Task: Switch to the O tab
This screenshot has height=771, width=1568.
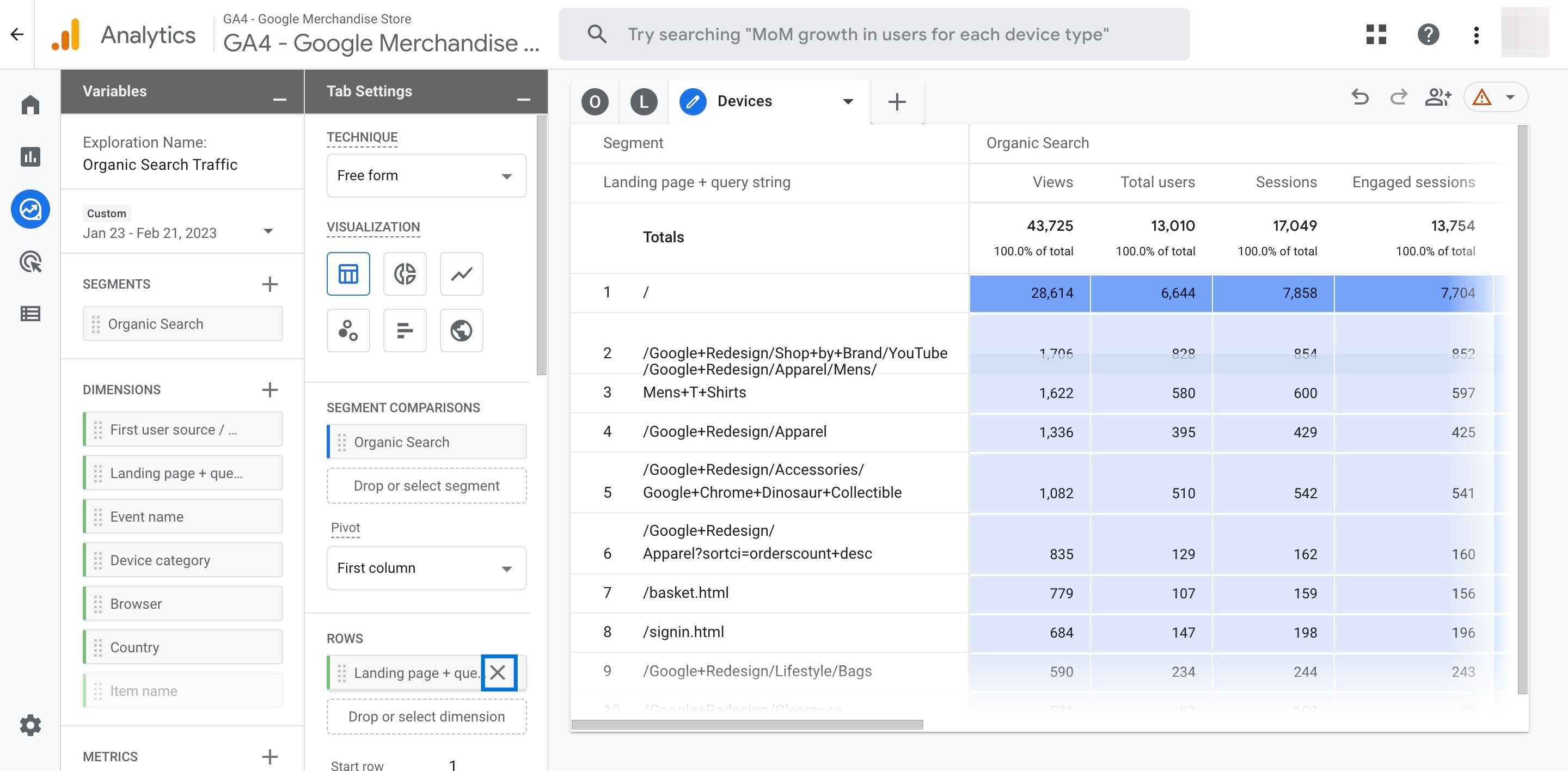Action: pyautogui.click(x=595, y=102)
